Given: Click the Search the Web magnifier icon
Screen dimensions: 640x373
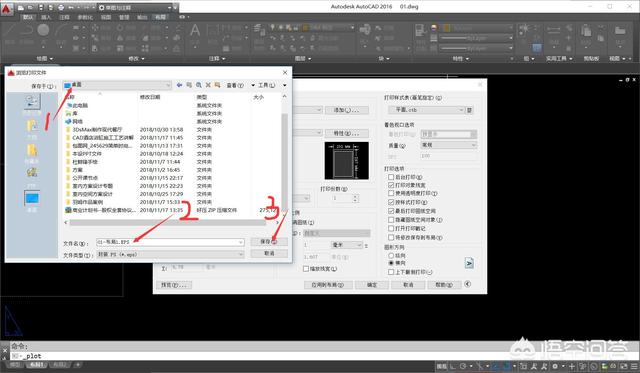Looking at the screenshot, I should tap(199, 85).
